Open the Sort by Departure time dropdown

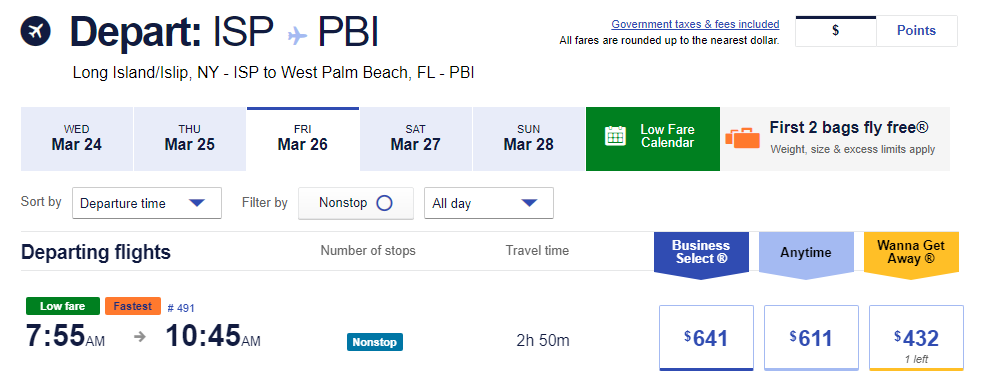click(147, 203)
